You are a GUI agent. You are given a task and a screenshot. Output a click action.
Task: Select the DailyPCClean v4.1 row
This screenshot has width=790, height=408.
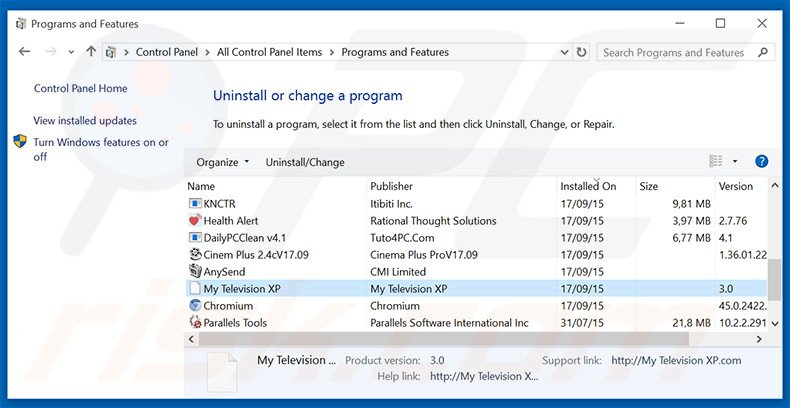(x=476, y=238)
